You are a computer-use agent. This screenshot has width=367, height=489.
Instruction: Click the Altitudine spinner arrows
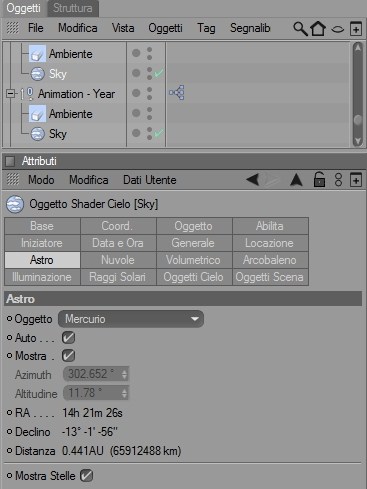[124, 393]
